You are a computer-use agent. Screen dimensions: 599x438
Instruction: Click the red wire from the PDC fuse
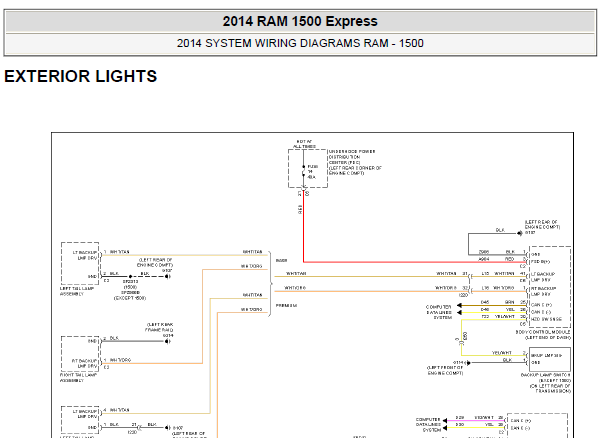click(x=304, y=229)
